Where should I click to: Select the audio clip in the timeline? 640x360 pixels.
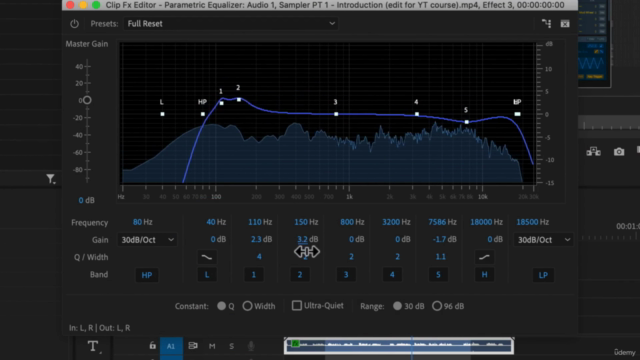pyautogui.click(x=399, y=346)
